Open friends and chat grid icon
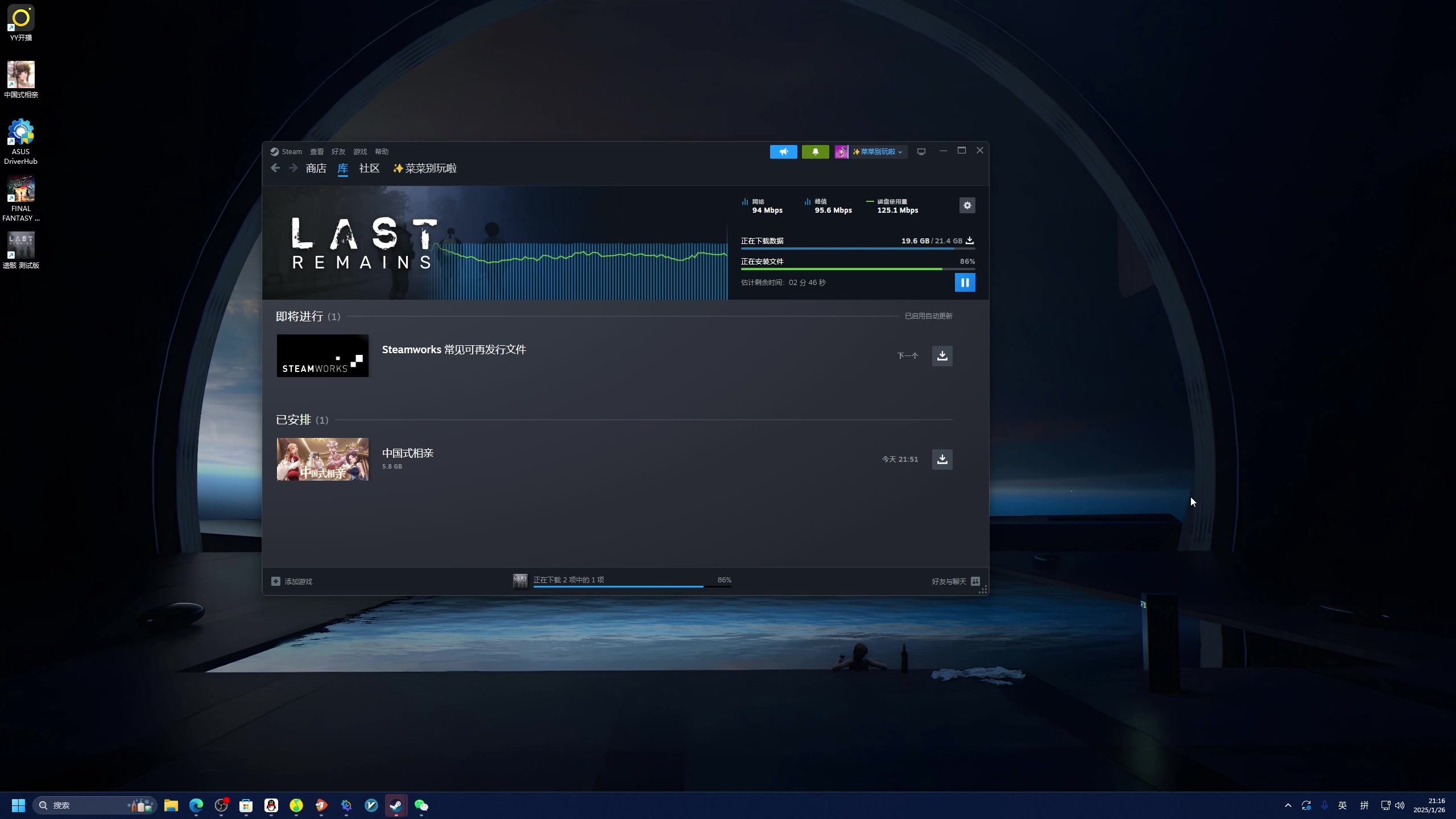Screen dimensions: 1456x819 975,581
